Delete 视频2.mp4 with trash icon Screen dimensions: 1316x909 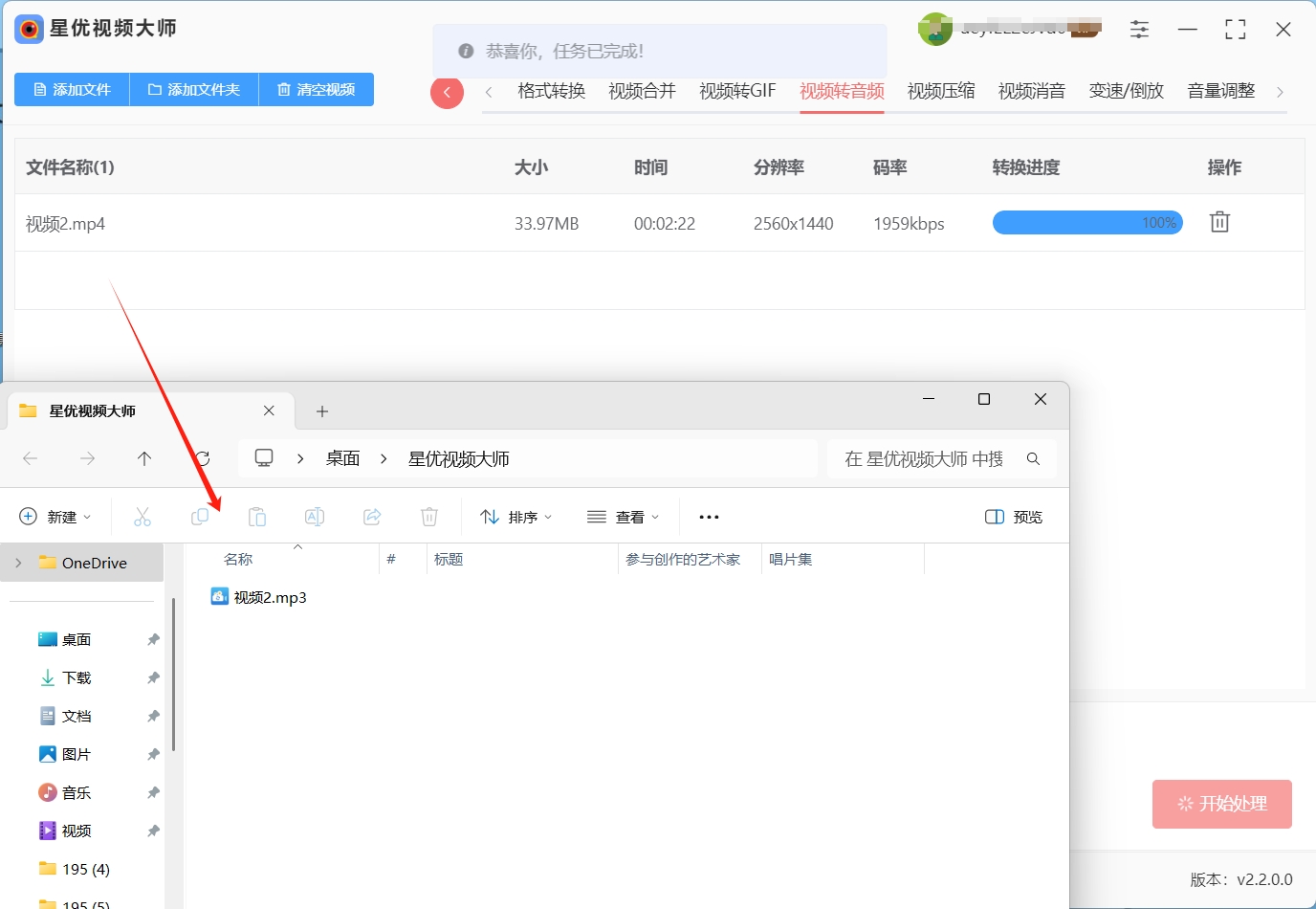[x=1219, y=222]
